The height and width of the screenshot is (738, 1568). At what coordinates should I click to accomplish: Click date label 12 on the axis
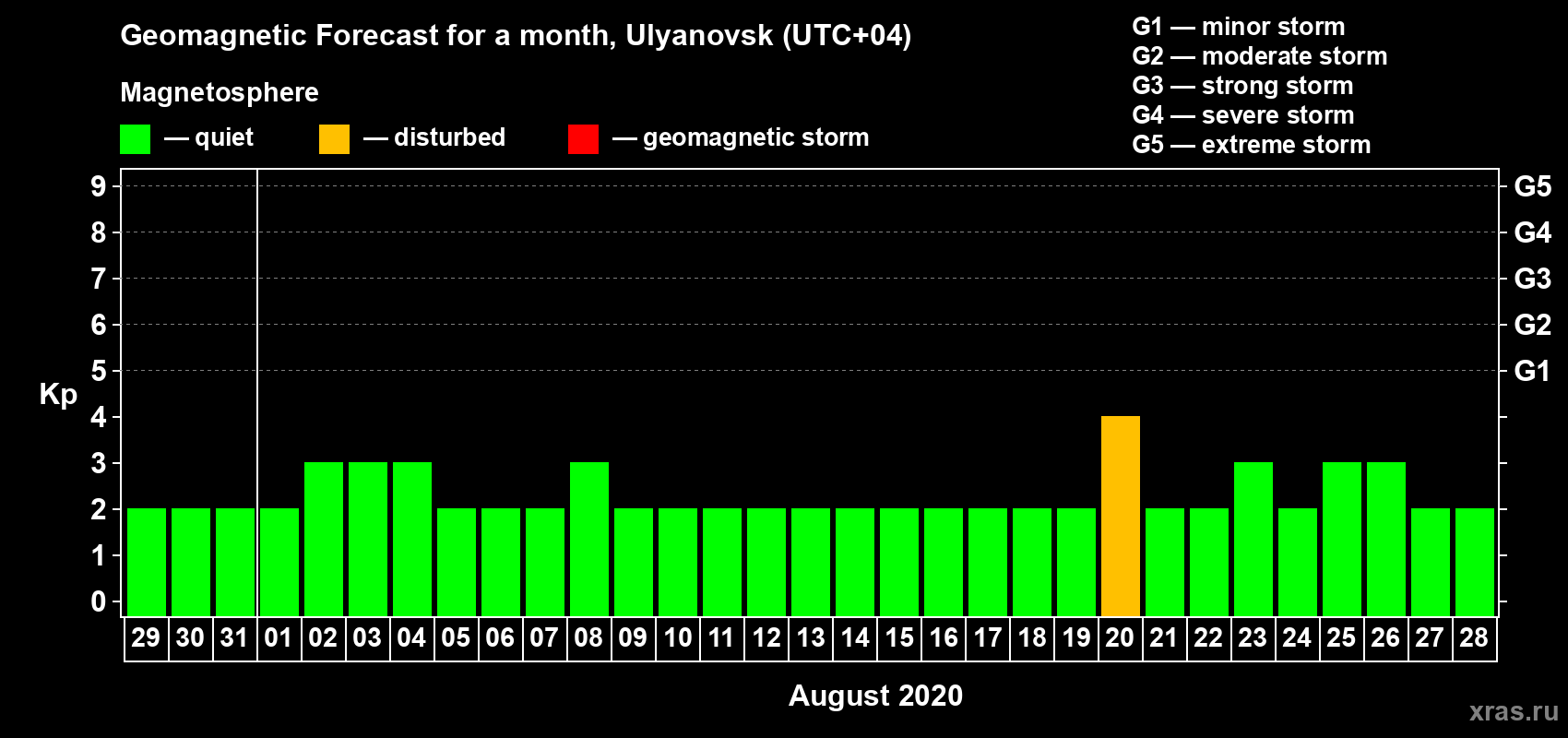coord(766,638)
